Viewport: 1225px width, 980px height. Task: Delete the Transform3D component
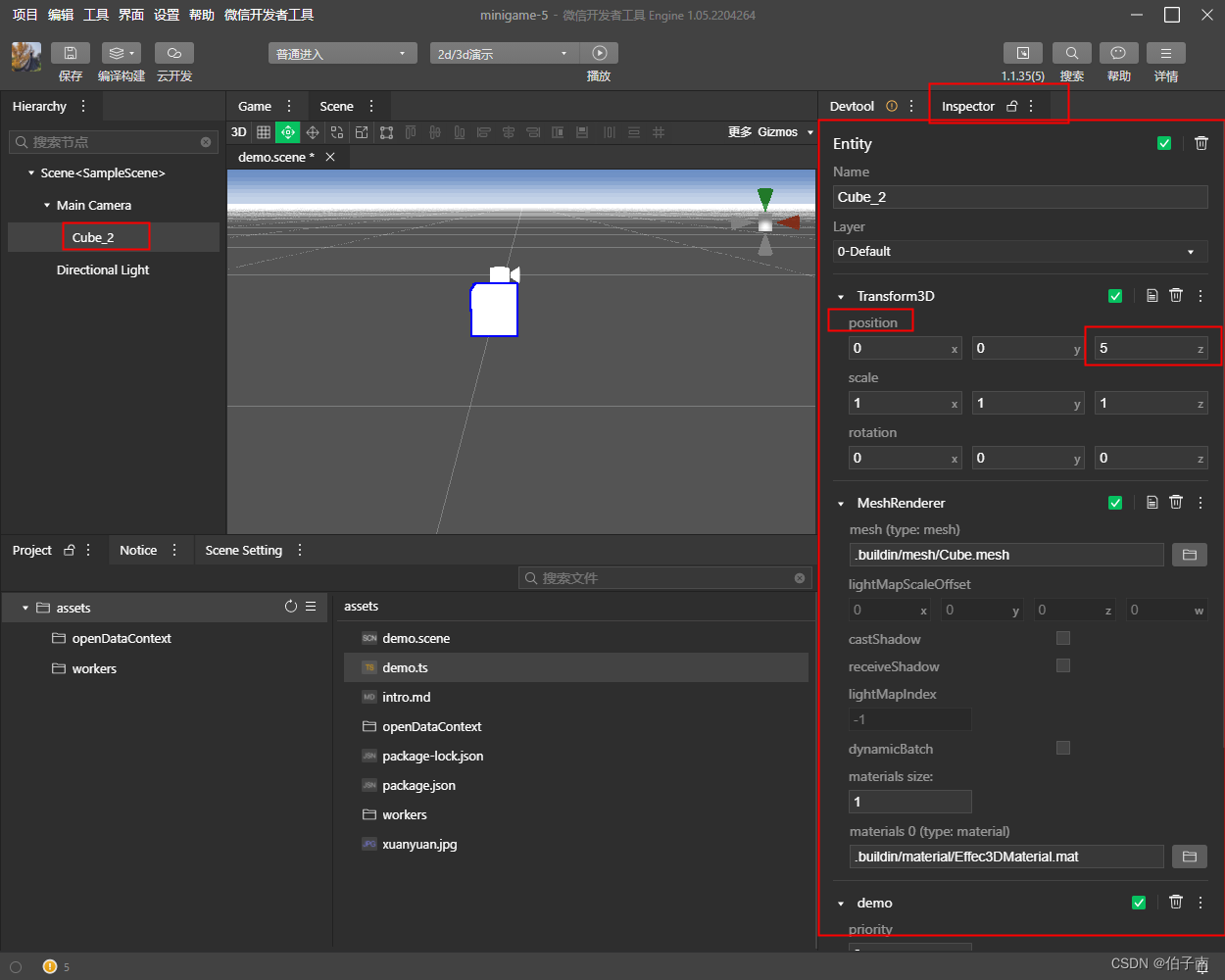pyautogui.click(x=1176, y=295)
